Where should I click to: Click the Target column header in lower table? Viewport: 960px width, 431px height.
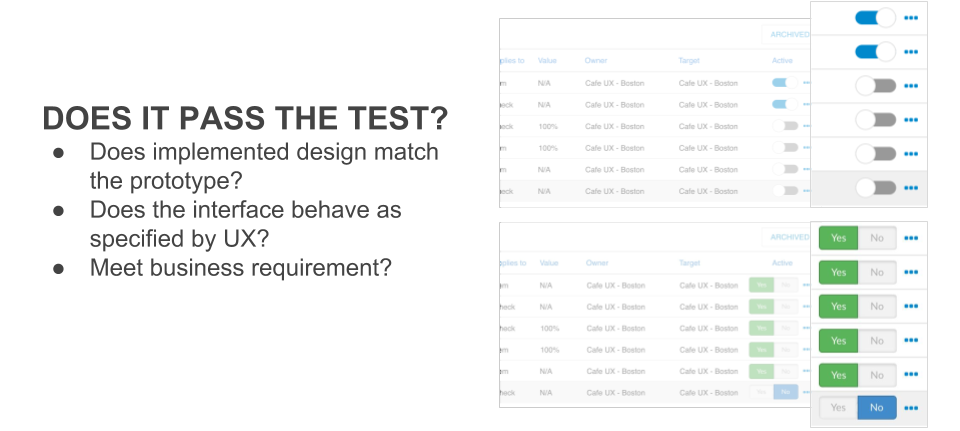click(689, 263)
